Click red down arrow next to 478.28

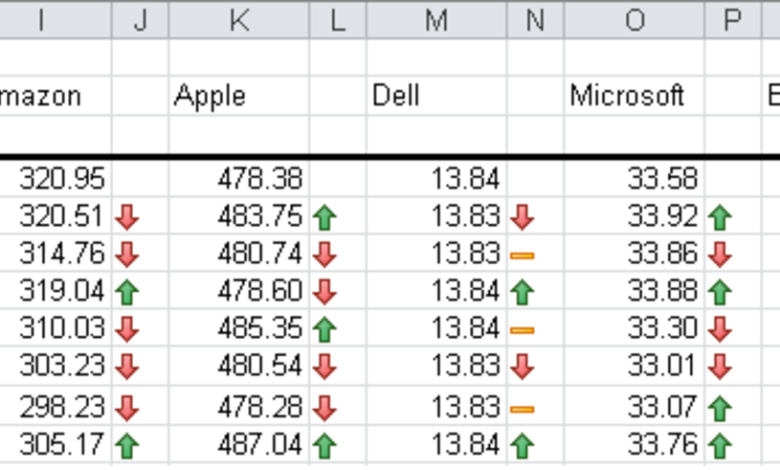point(325,408)
